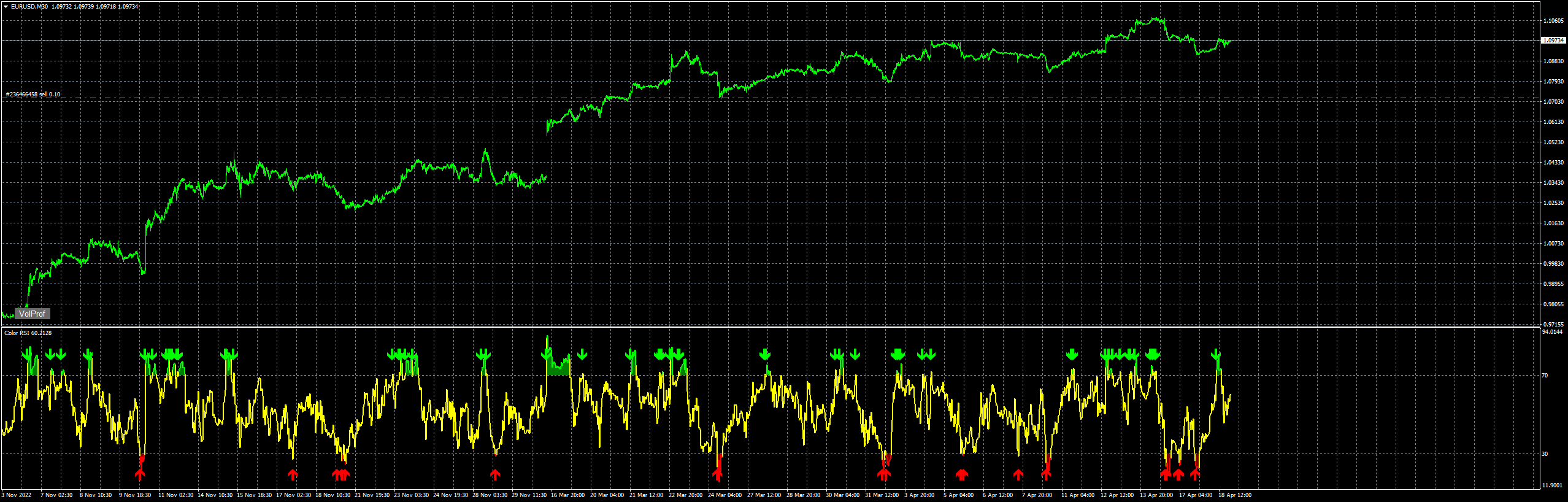Click the 15 Nov 18:30 time label
The height and width of the screenshot is (502, 1568).
pyautogui.click(x=254, y=495)
